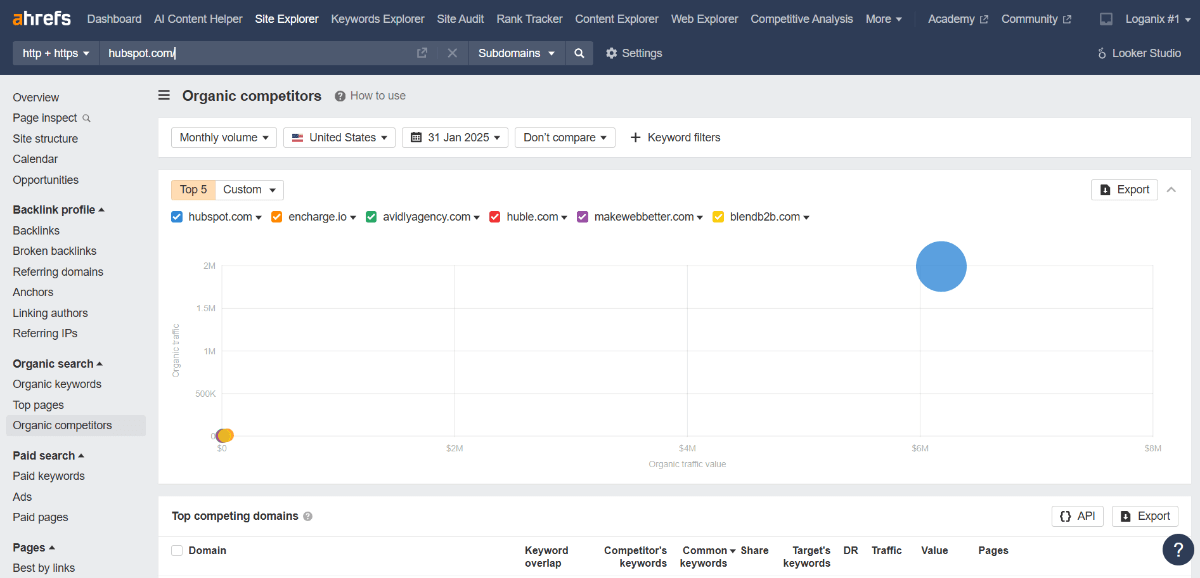The width and height of the screenshot is (1200, 578).
Task: Open Academy external link
Action: click(958, 19)
